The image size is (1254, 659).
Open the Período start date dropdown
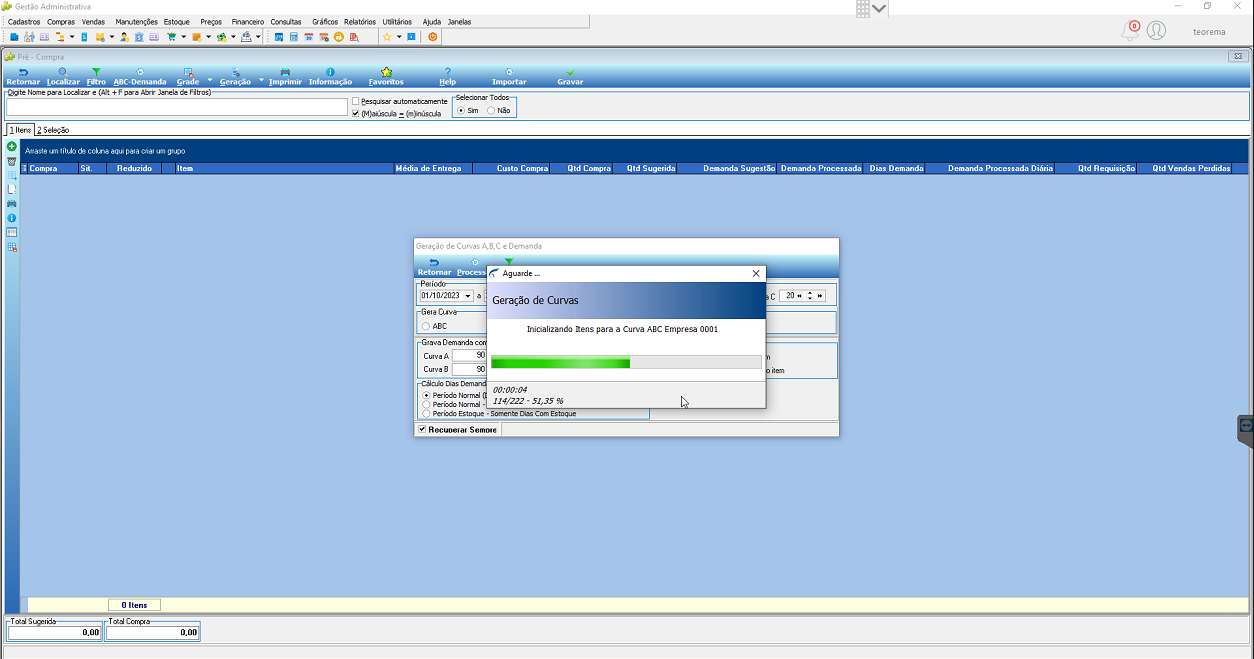pos(468,296)
